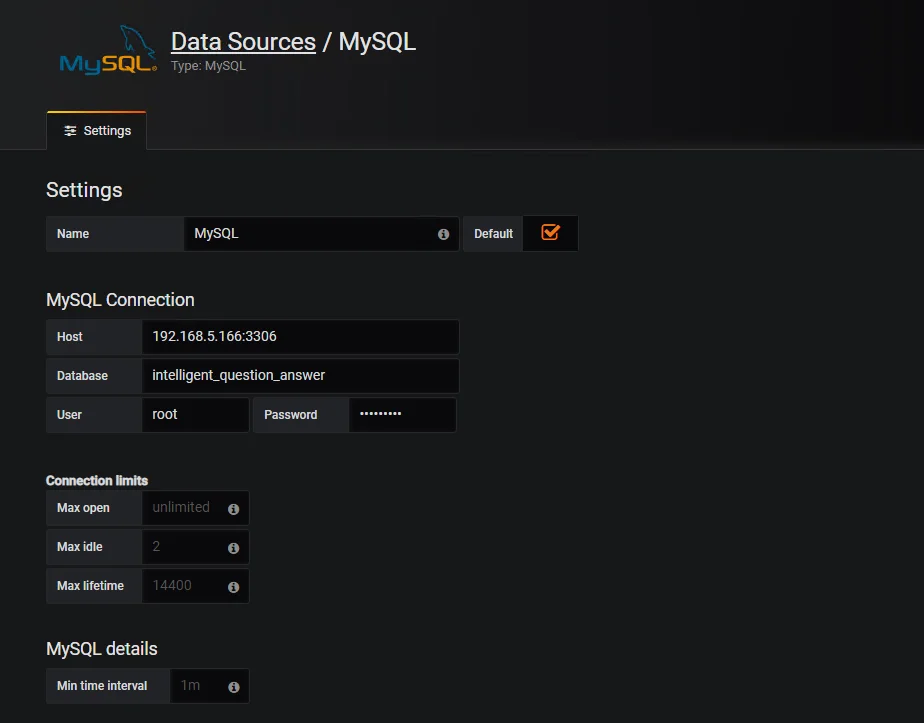This screenshot has width=924, height=723.
Task: Click info icon next to Max idle
Action: [x=233, y=548]
